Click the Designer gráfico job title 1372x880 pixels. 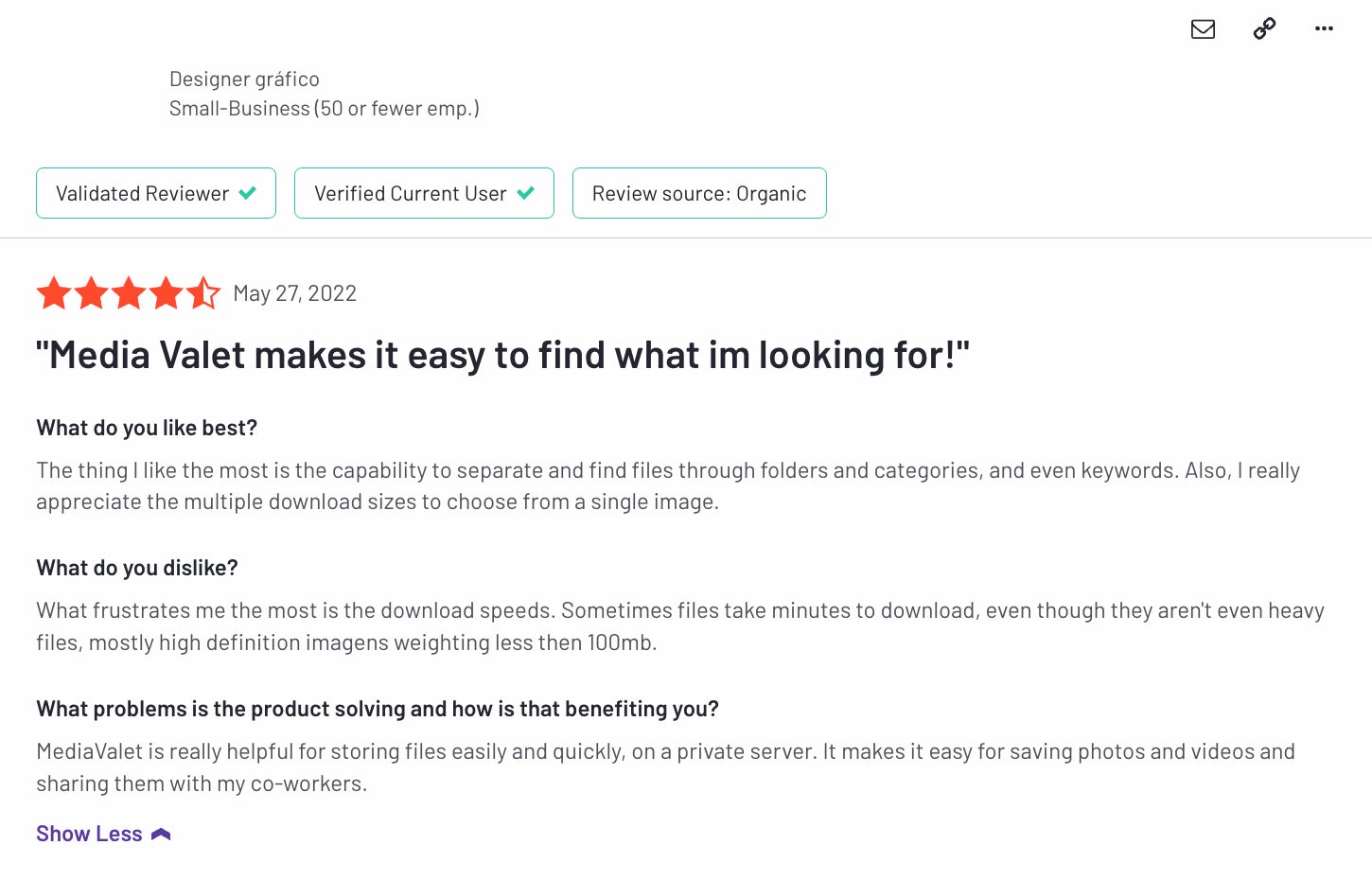(x=244, y=79)
